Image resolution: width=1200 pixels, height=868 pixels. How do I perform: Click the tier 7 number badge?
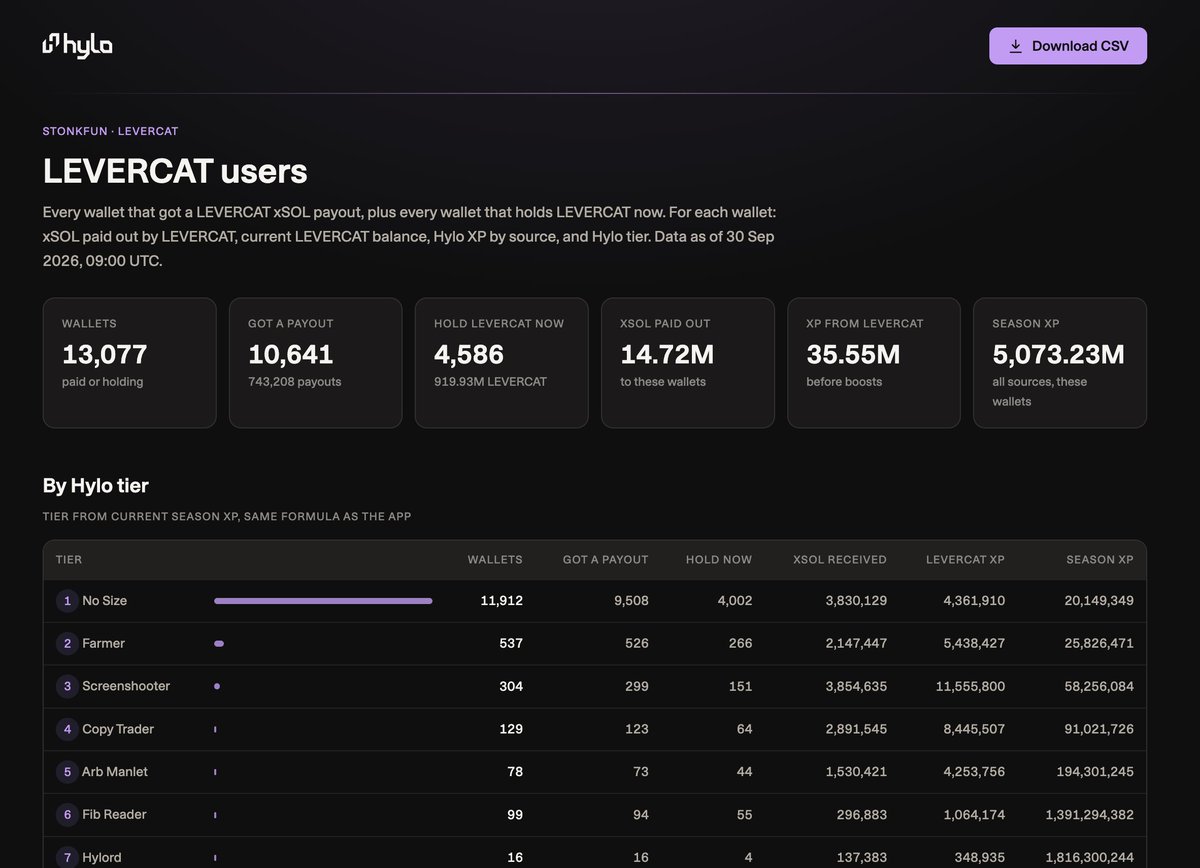pos(67,858)
